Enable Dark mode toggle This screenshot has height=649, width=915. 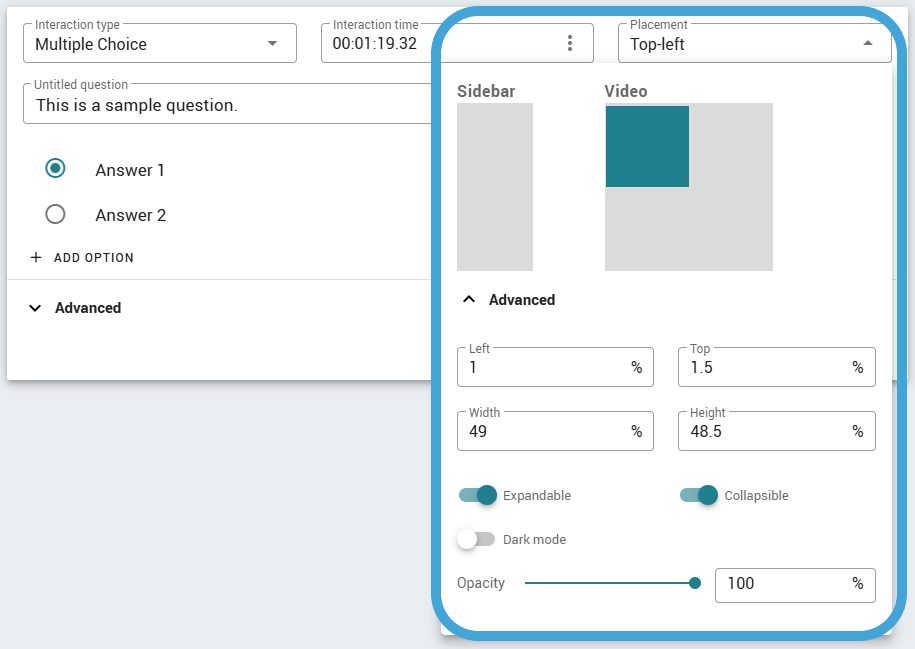coord(476,539)
